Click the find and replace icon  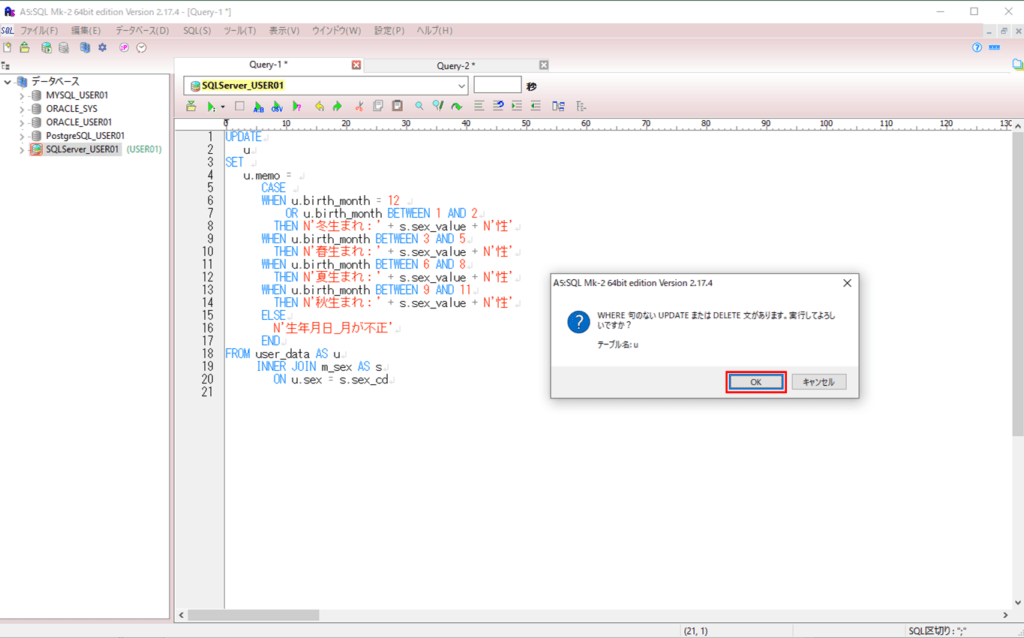438,106
